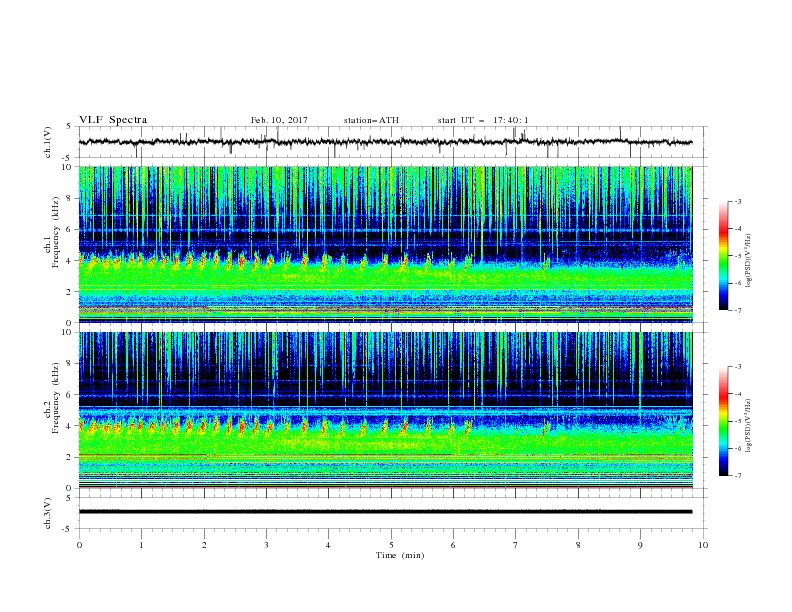Image resolution: width=792 pixels, height=612 pixels.
Task: Click the "8" kHz tick on ch.1 frequency axis
Action: 70,198
